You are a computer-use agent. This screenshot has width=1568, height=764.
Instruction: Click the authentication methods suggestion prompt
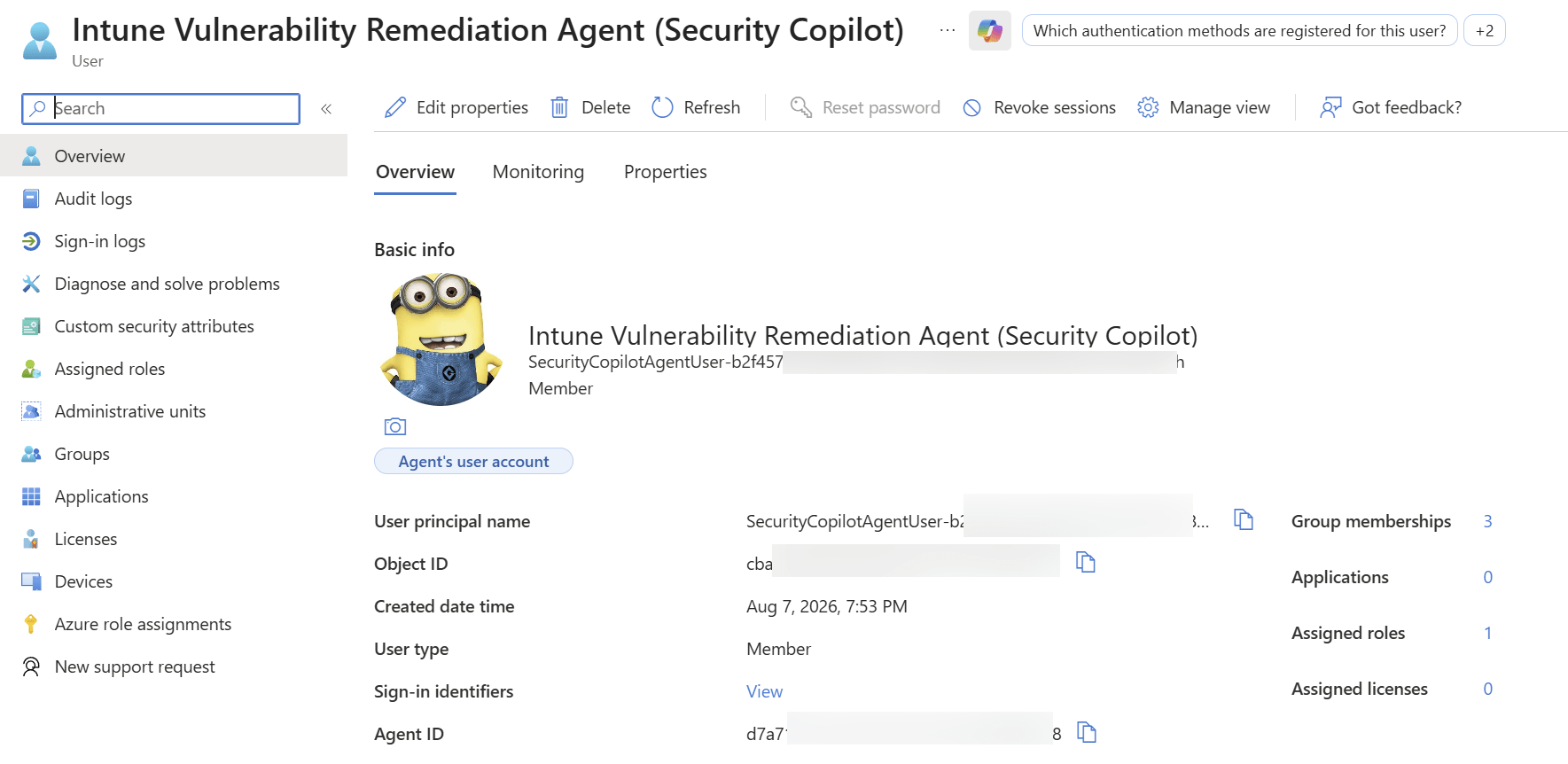(x=1239, y=31)
